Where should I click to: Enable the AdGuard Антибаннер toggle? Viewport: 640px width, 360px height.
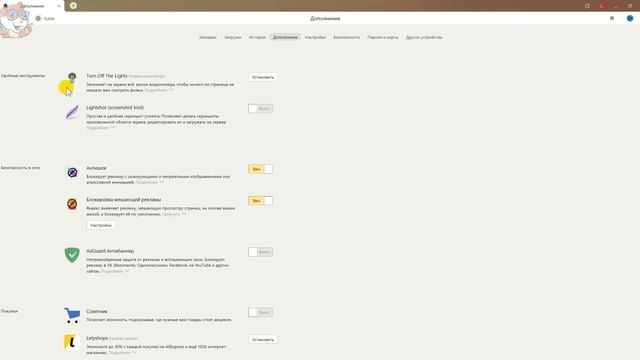(260, 252)
